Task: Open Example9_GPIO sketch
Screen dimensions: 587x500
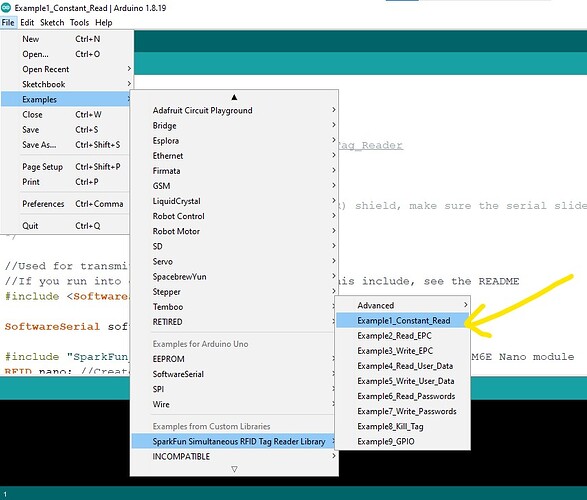Action: pyautogui.click(x=403, y=441)
